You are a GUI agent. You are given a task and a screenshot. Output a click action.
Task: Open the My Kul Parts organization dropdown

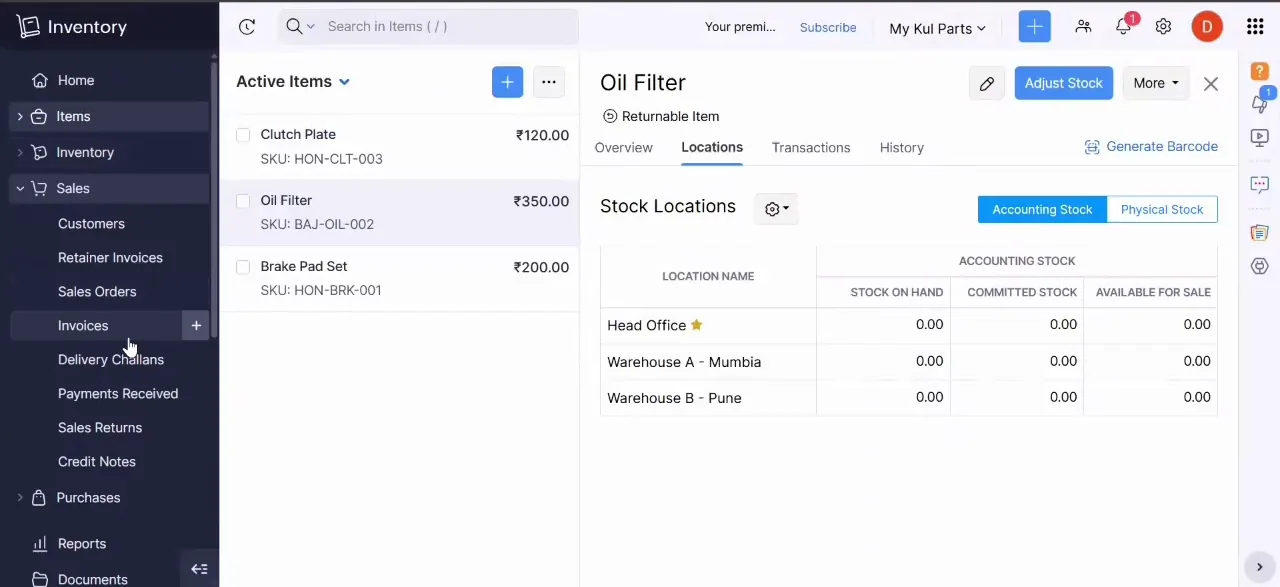coord(937,28)
